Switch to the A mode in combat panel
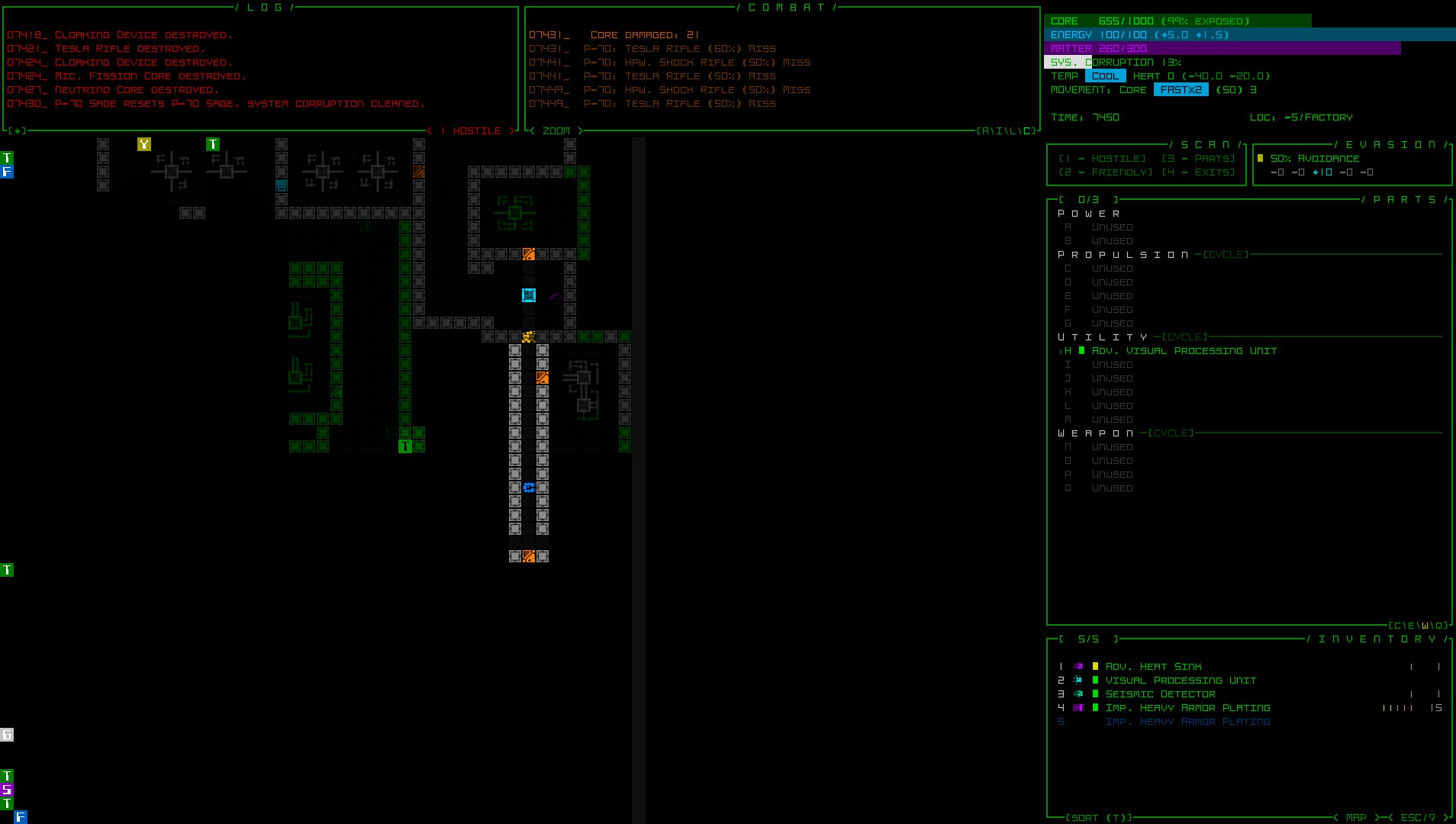Image resolution: width=1456 pixels, height=824 pixels. coord(985,131)
